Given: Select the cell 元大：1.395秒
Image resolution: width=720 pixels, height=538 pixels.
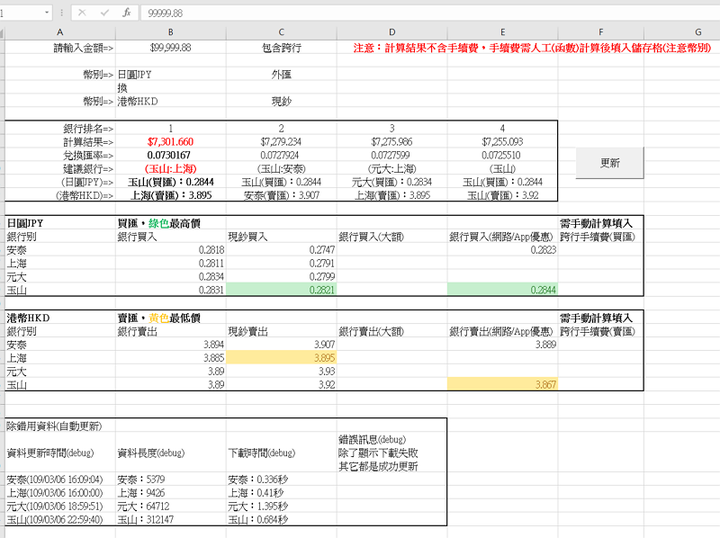Looking at the screenshot, I should (281, 506).
